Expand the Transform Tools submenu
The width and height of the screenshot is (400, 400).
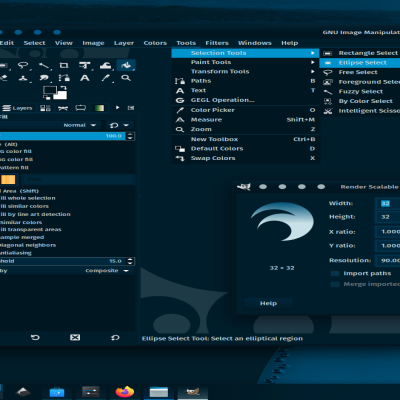coord(246,72)
